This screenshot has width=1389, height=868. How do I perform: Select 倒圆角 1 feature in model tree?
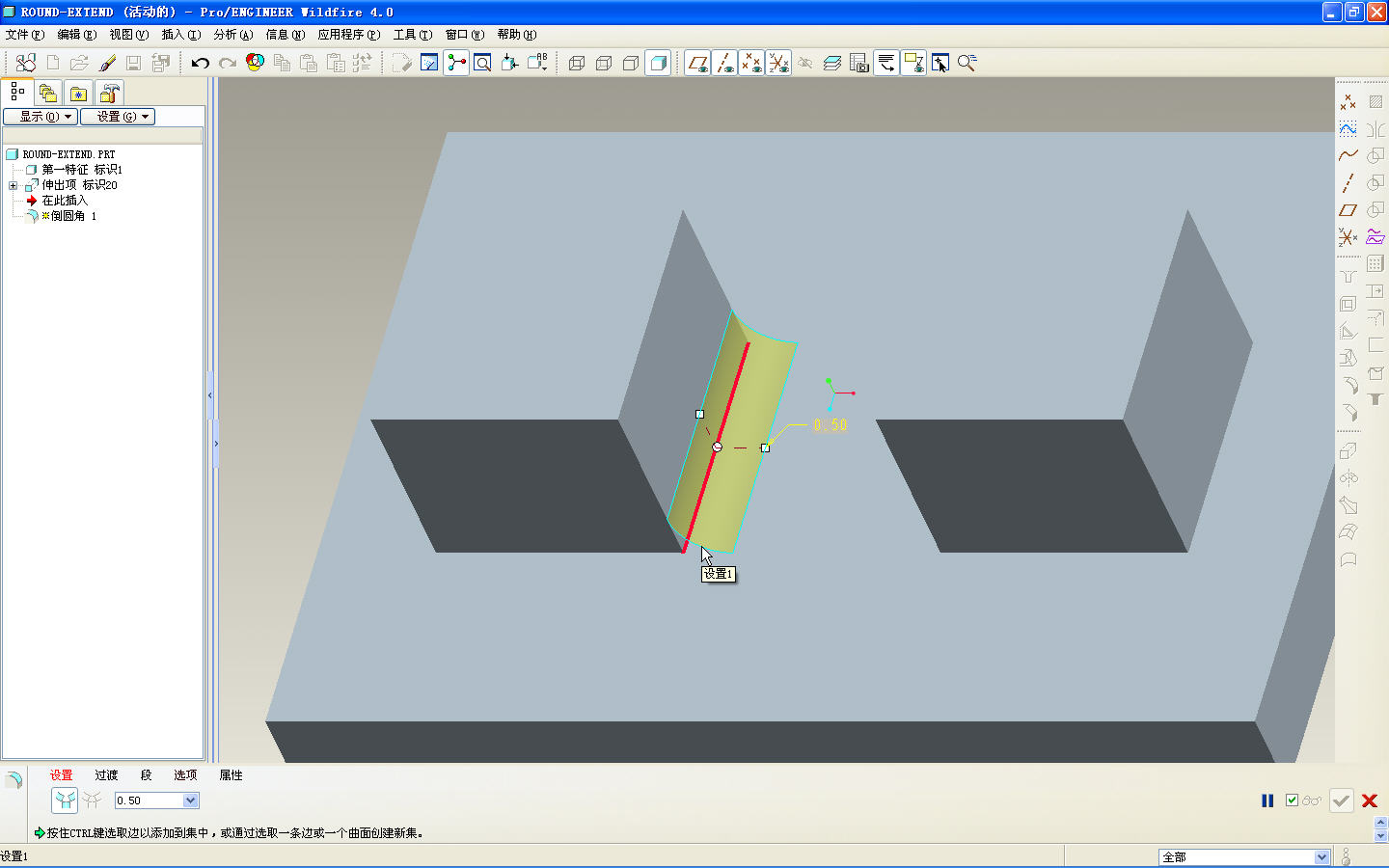pyautogui.click(x=73, y=216)
